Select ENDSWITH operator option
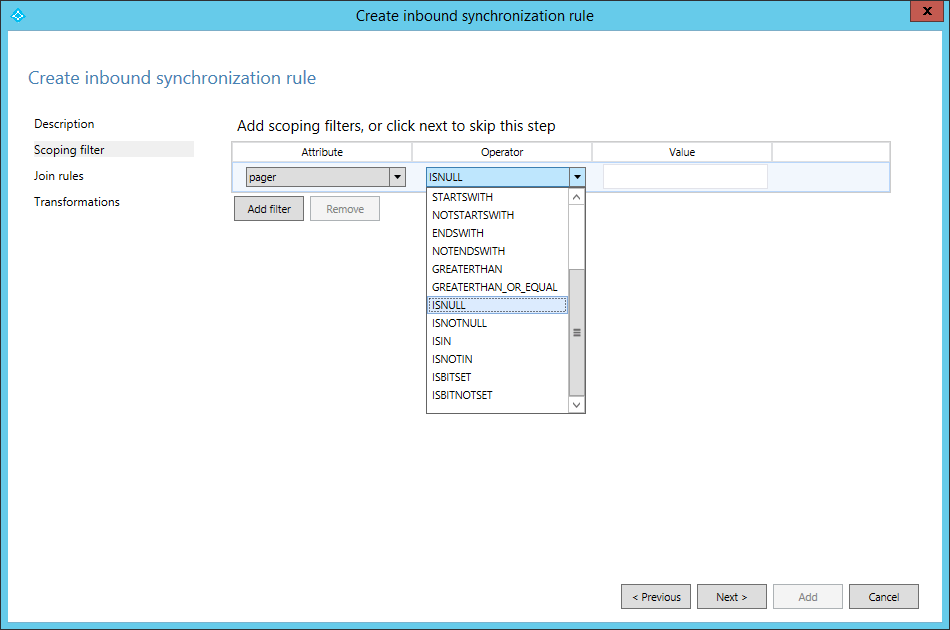The image size is (950, 630). coord(458,233)
